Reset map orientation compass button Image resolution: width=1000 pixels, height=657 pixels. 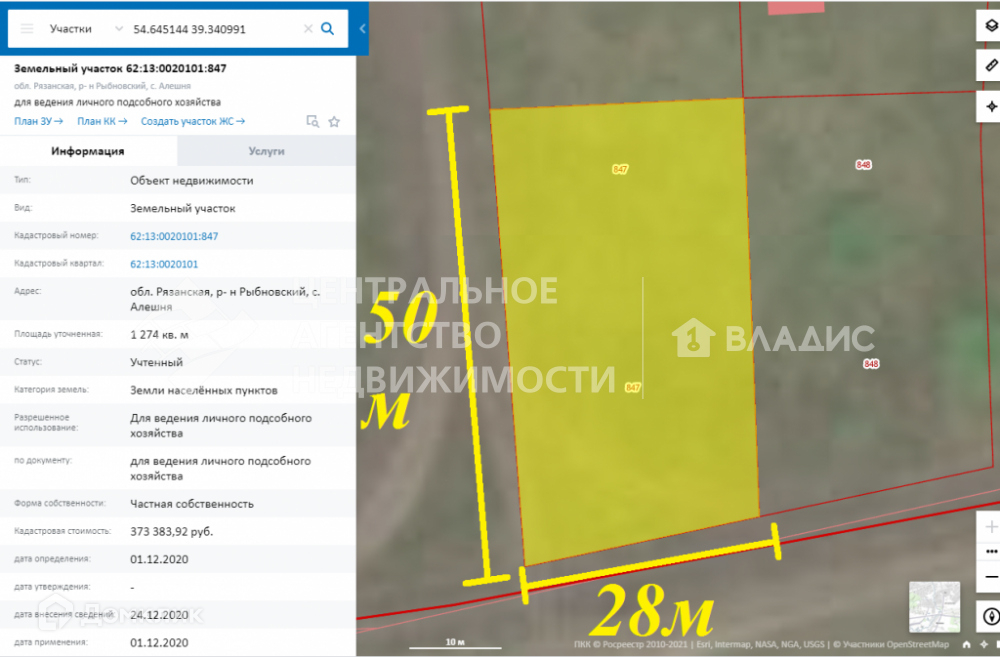tap(990, 617)
